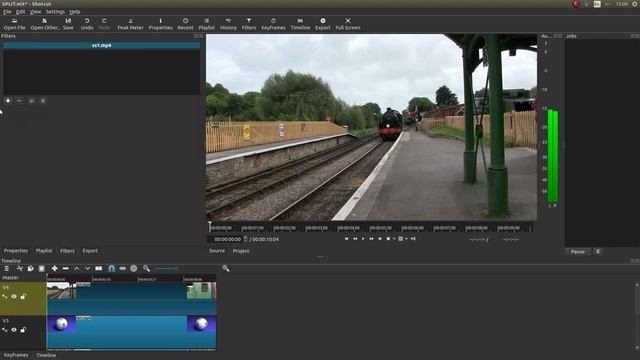The height and width of the screenshot is (360, 640).
Task: Click Open Other in the toolbar
Action: (x=45, y=24)
